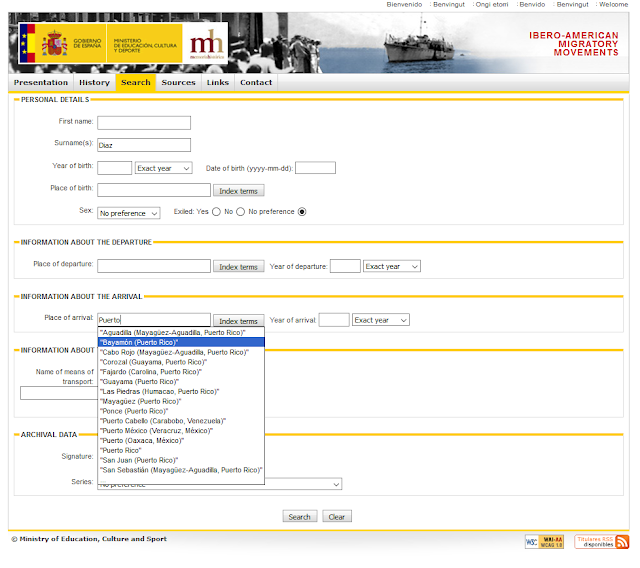Click the First name input field
Image resolution: width=640 pixels, height=568 pixels.
point(144,122)
